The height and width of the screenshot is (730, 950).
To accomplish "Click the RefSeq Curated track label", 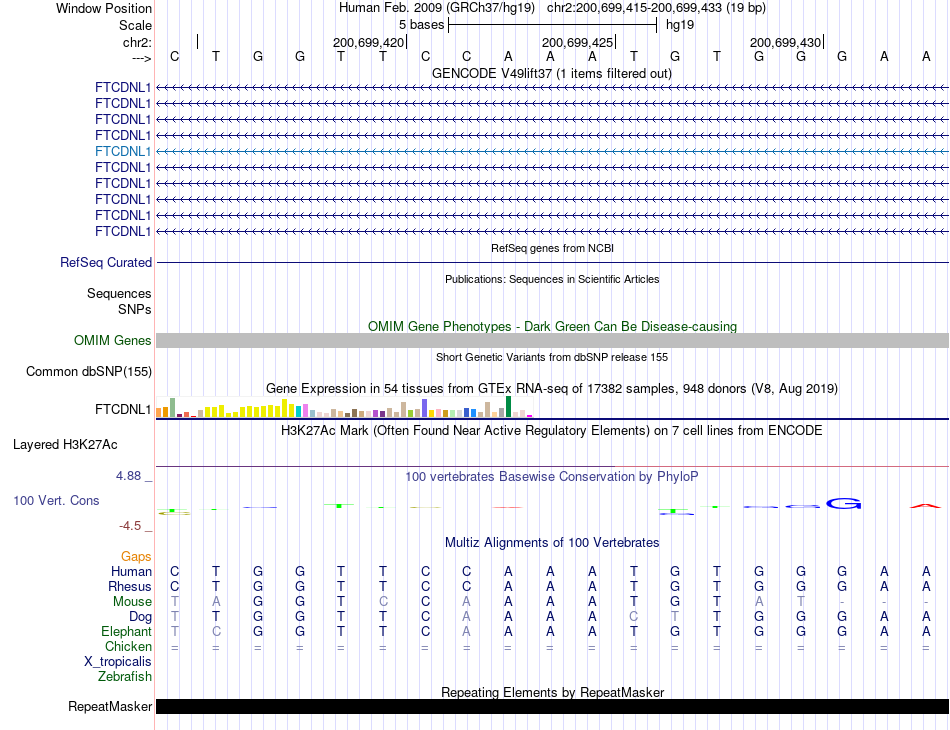I will click(106, 262).
